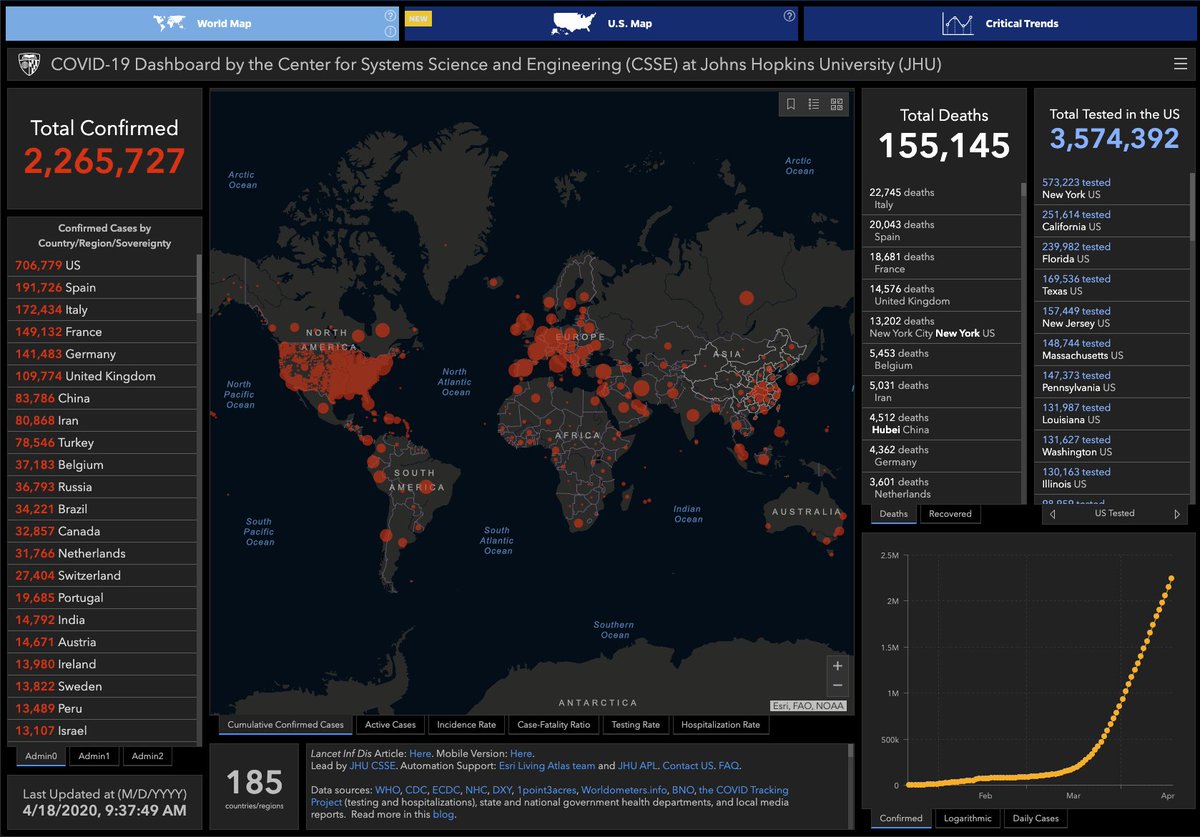Open the CDC data source link

[417, 790]
